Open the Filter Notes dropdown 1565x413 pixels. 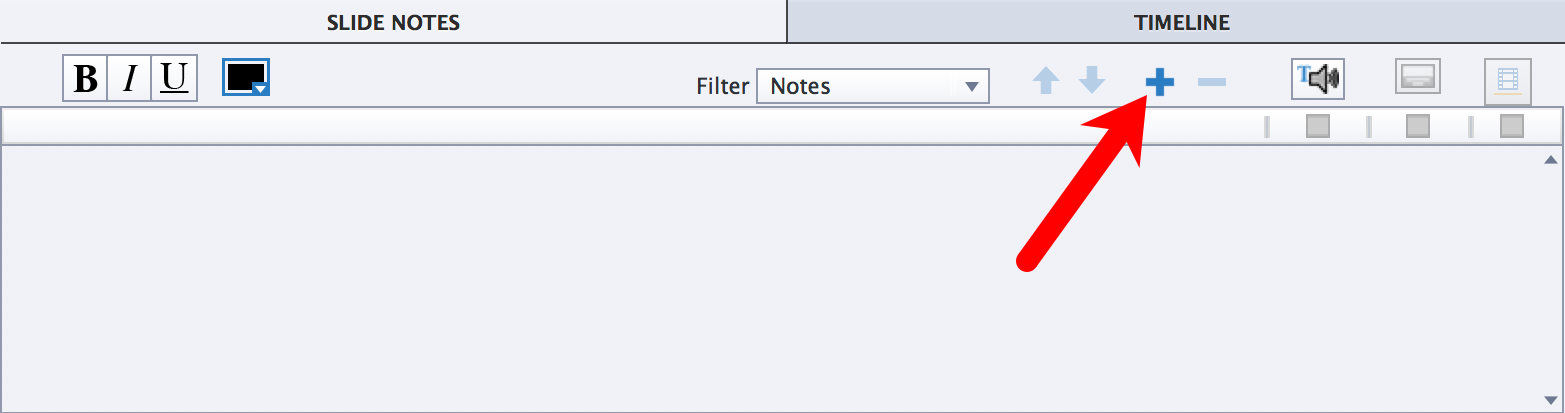873,86
